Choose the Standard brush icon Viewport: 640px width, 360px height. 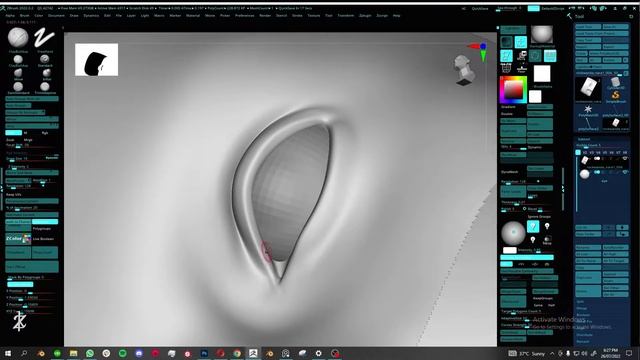[45, 59]
